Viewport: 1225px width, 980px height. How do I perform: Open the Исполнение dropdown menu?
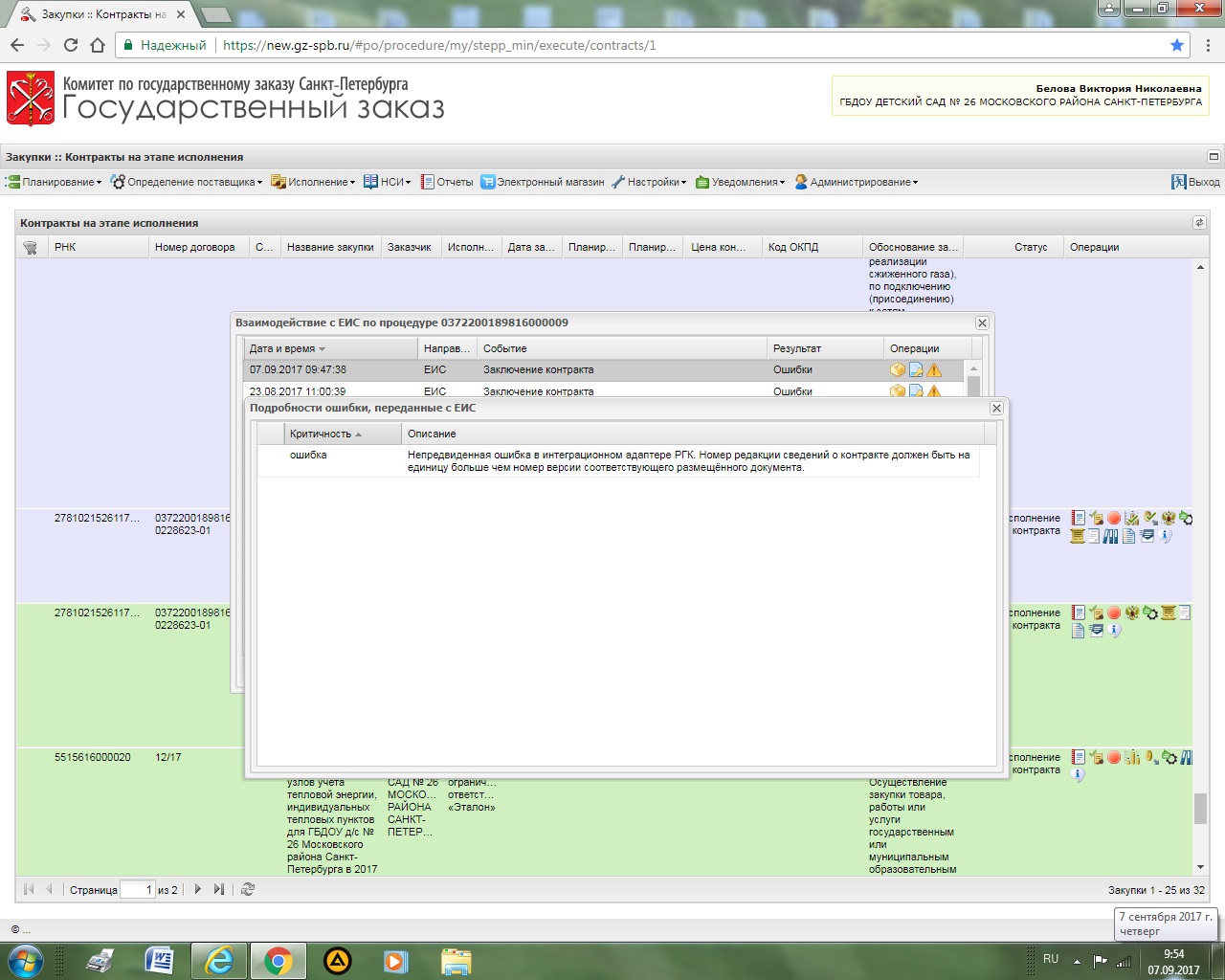pos(313,182)
